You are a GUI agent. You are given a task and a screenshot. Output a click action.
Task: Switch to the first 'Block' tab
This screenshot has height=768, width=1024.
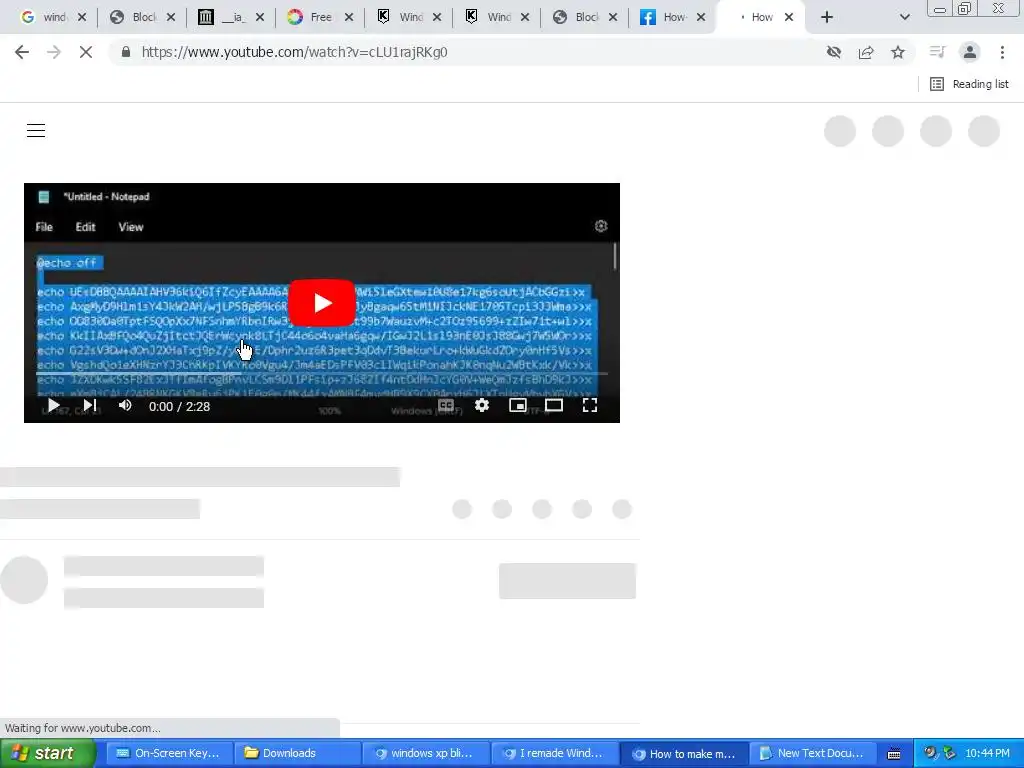coord(142,17)
